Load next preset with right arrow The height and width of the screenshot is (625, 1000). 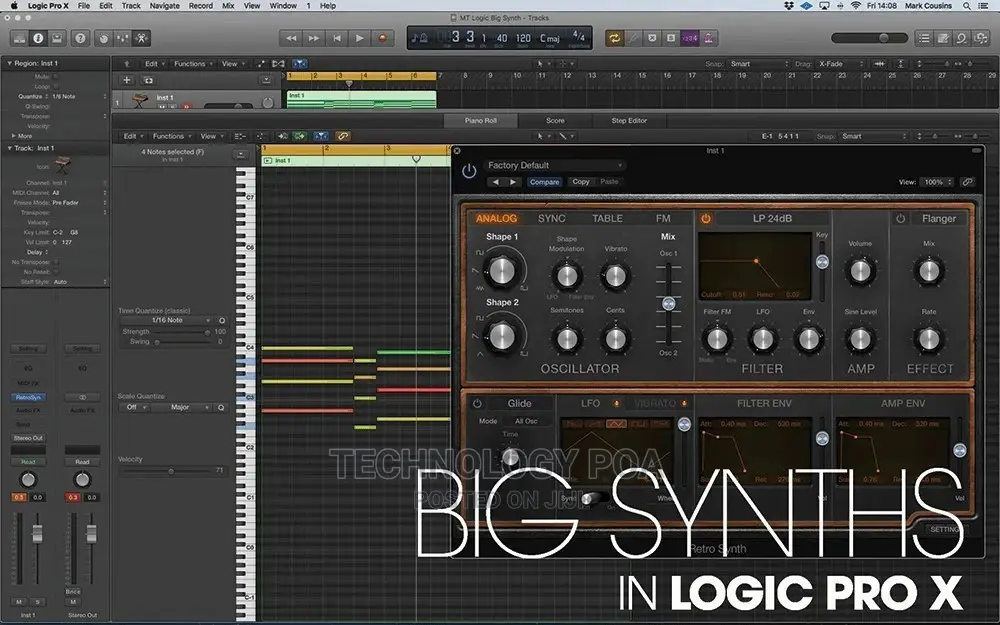(513, 182)
